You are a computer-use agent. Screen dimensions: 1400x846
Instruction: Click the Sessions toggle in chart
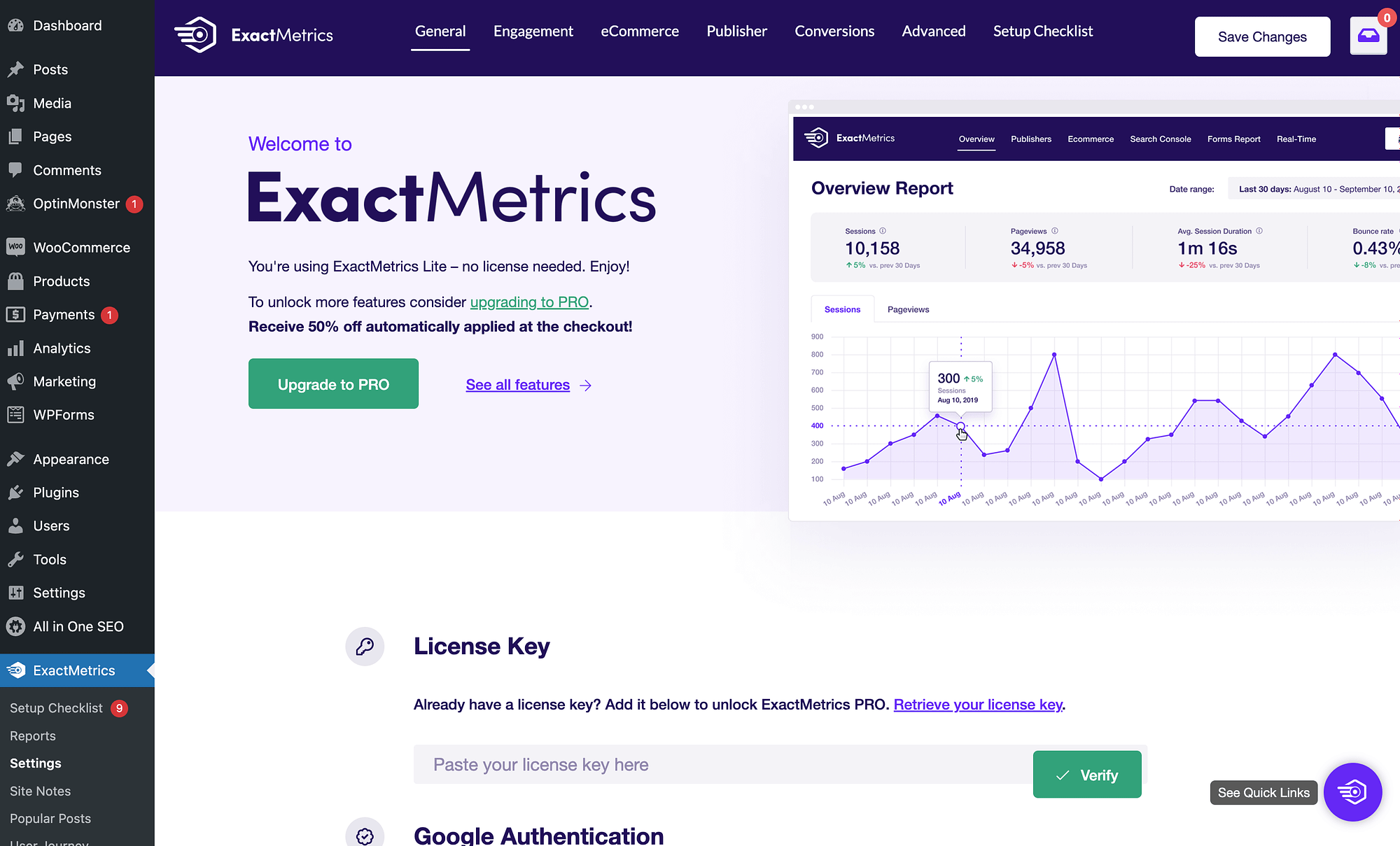pyautogui.click(x=842, y=309)
